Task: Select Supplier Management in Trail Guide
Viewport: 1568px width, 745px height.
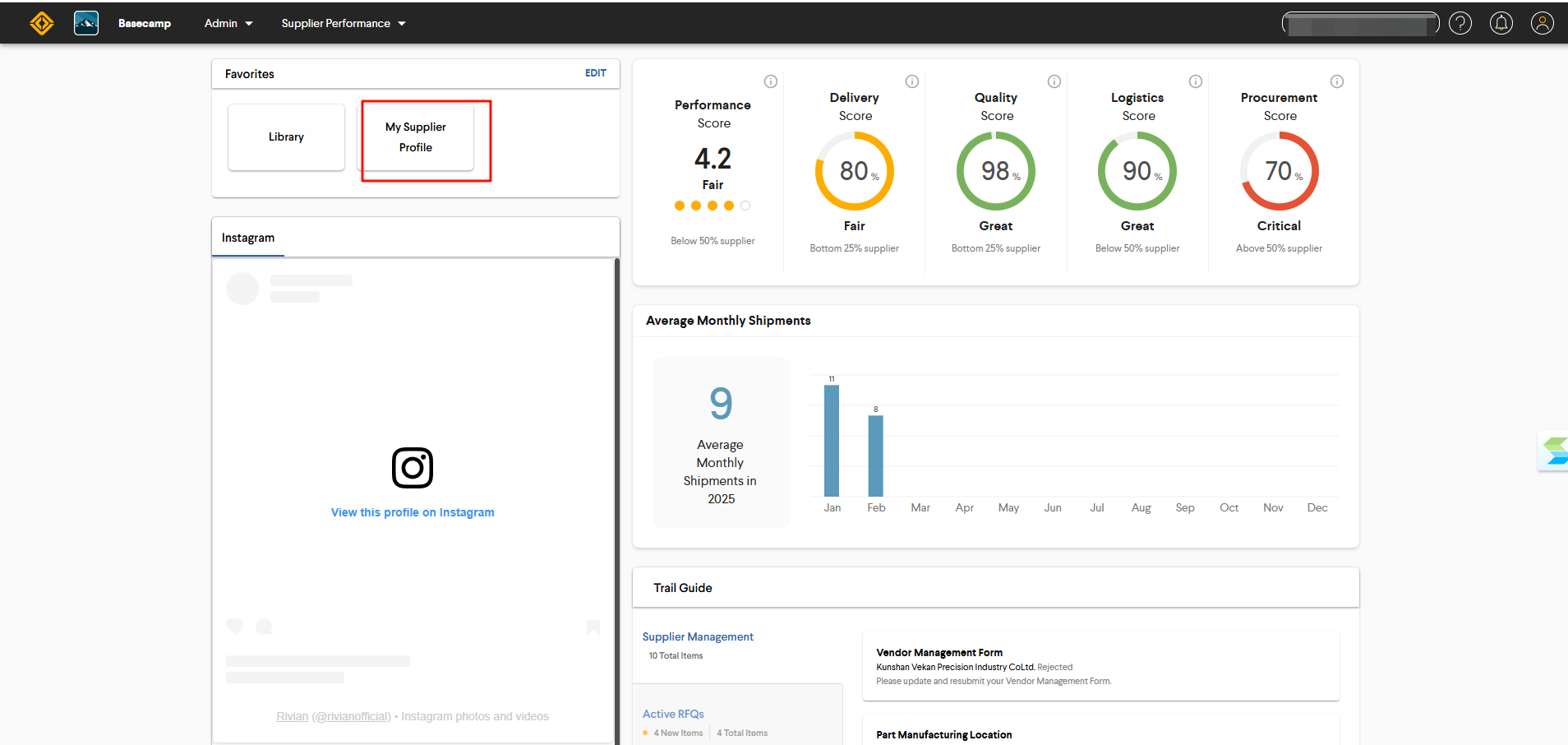Action: click(698, 636)
